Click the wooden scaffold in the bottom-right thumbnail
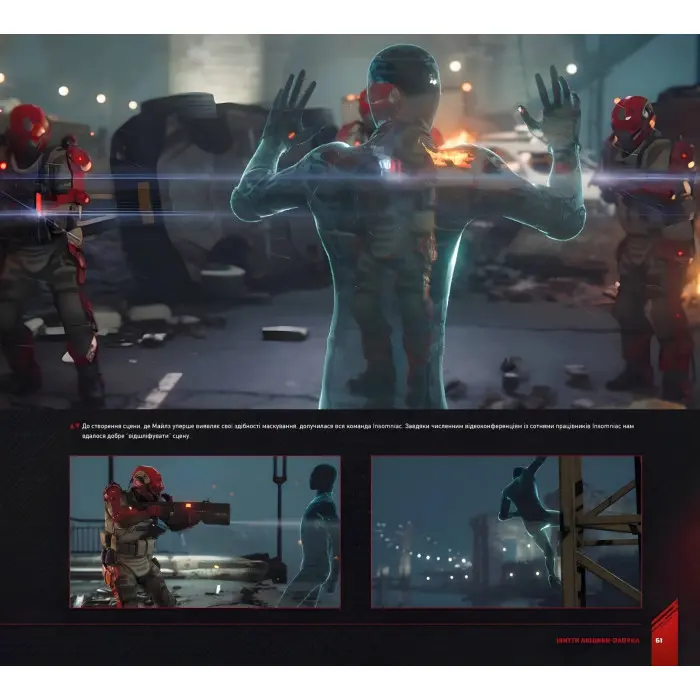The image size is (700, 700). 600,530
